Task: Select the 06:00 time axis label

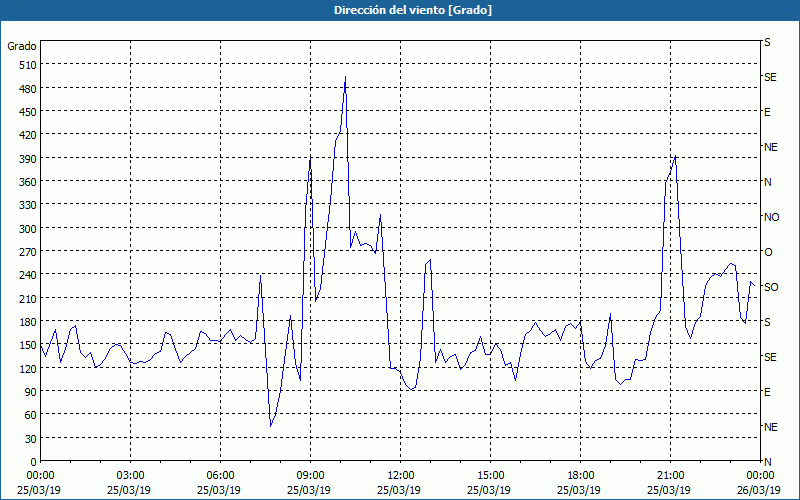Action: click(x=220, y=476)
